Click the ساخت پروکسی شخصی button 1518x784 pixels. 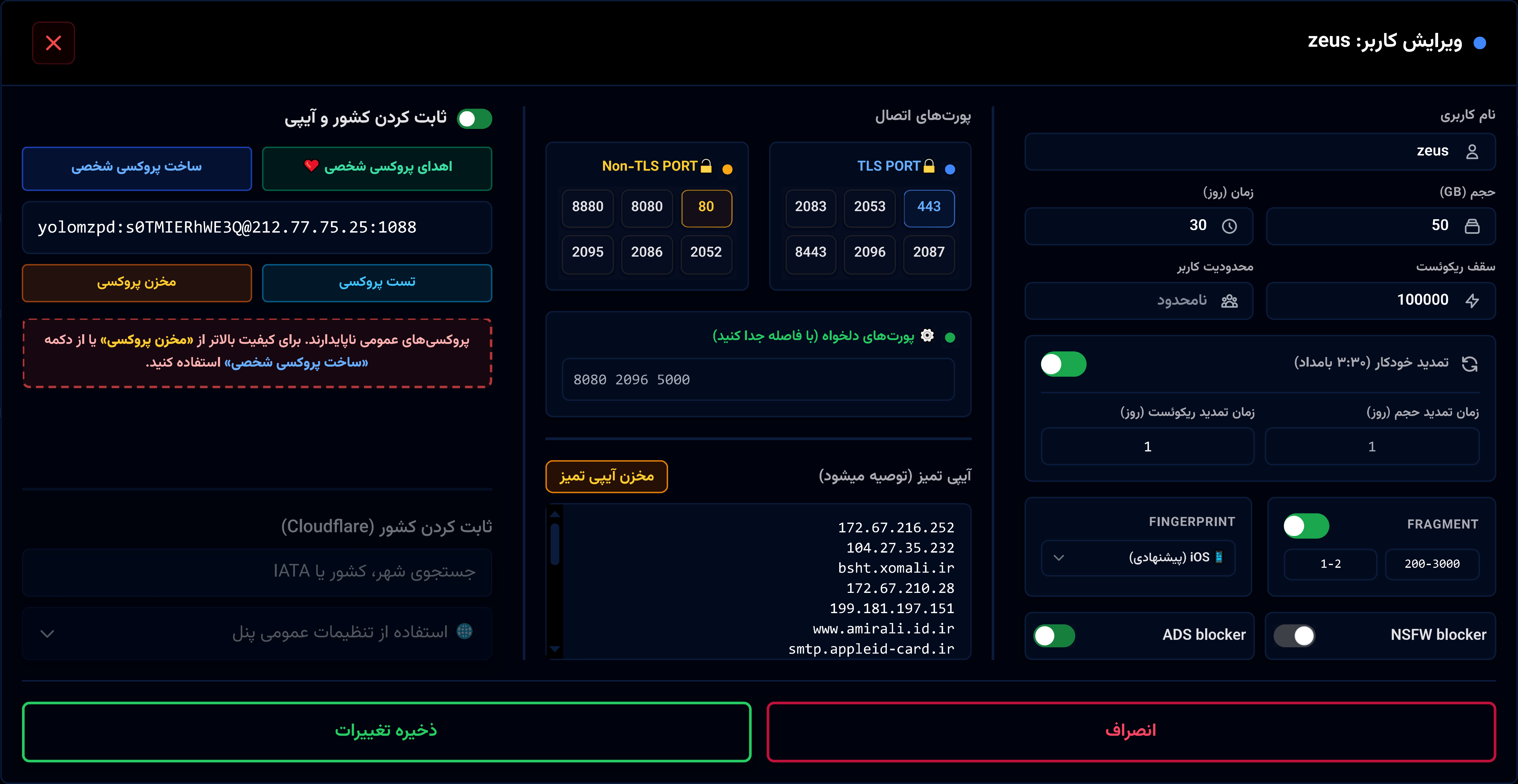click(x=137, y=168)
